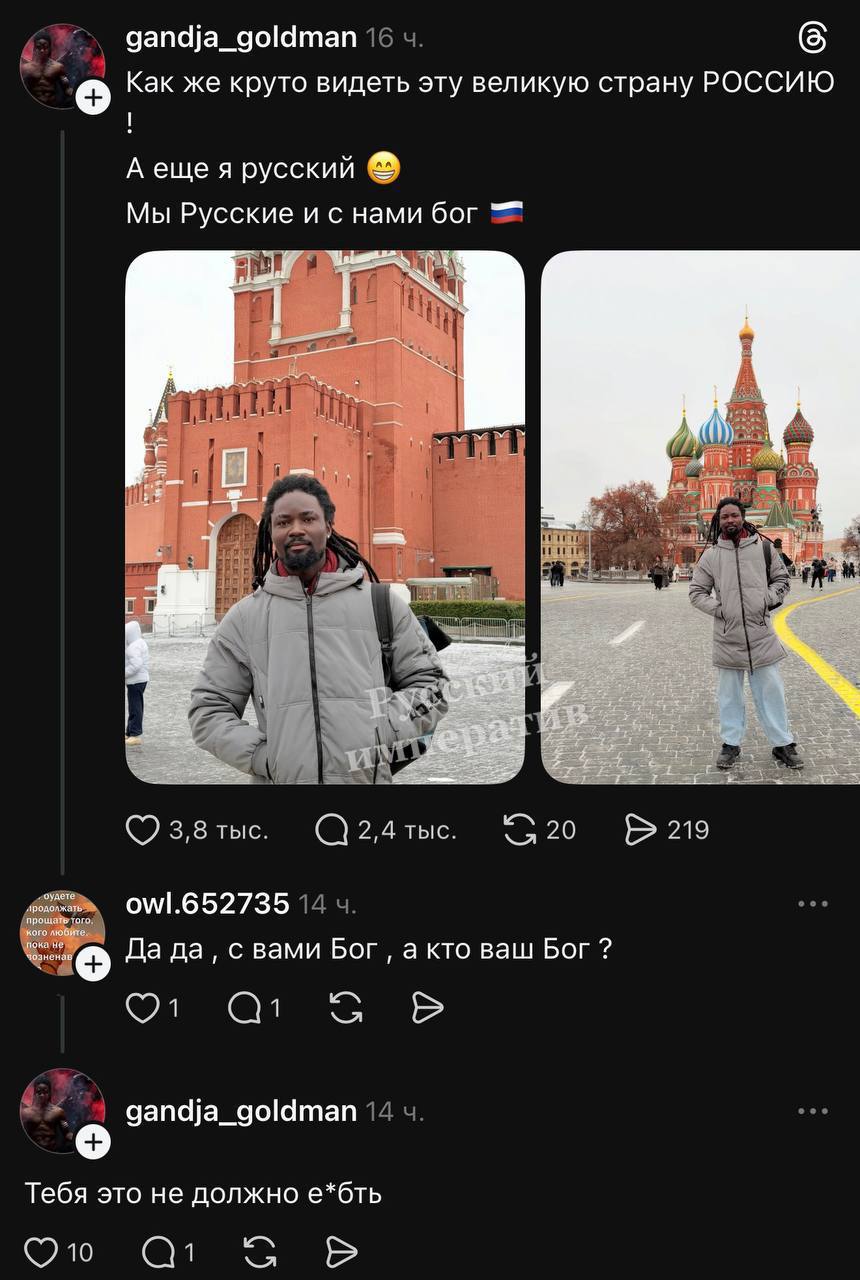Screen dimensions: 860x1280
Task: Open reply thread on last gandja_goldman reply
Action: pos(158,1252)
